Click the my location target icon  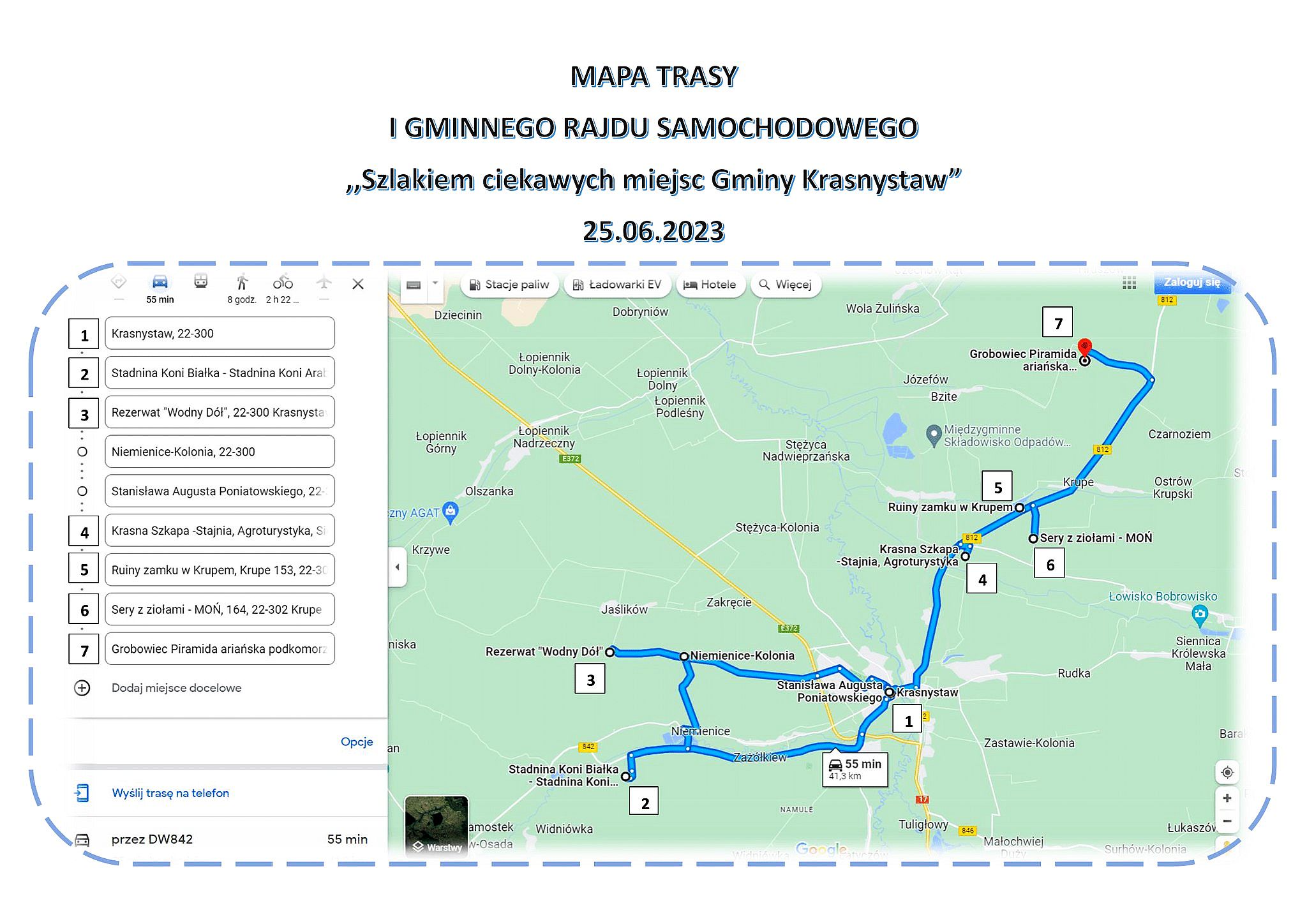[1227, 773]
